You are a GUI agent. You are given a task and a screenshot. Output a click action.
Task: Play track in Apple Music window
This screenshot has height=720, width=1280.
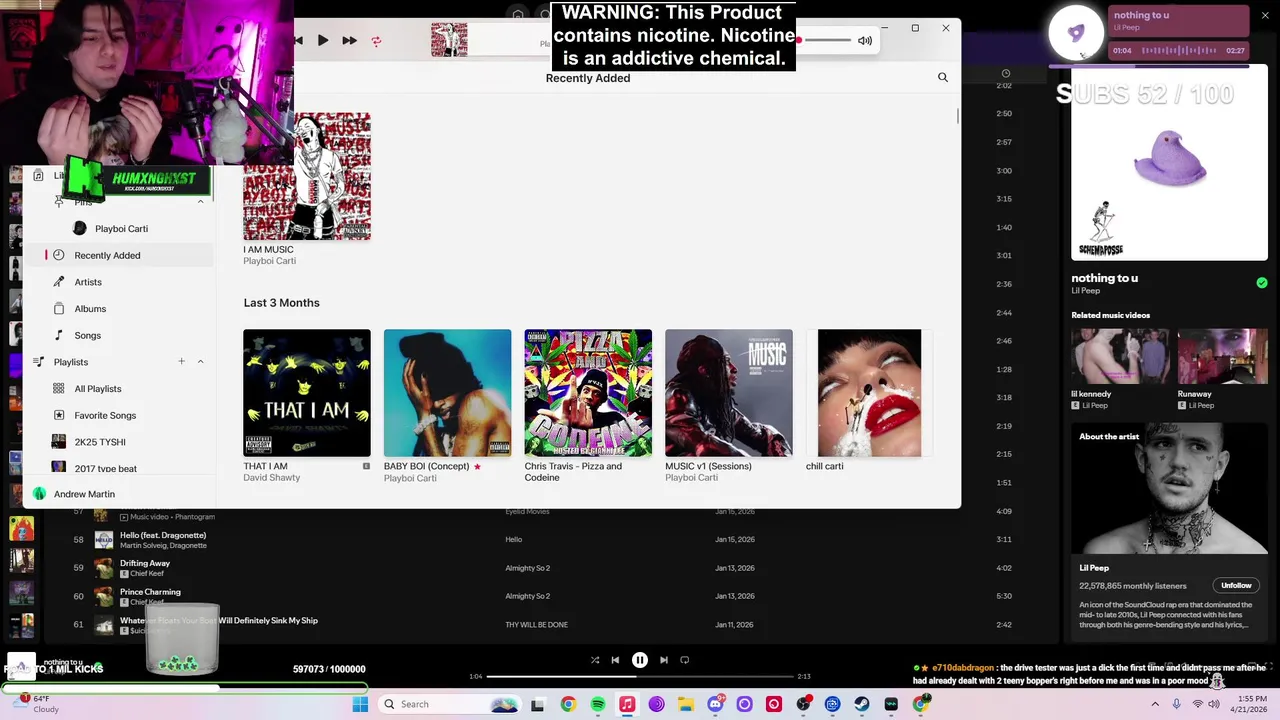click(322, 41)
